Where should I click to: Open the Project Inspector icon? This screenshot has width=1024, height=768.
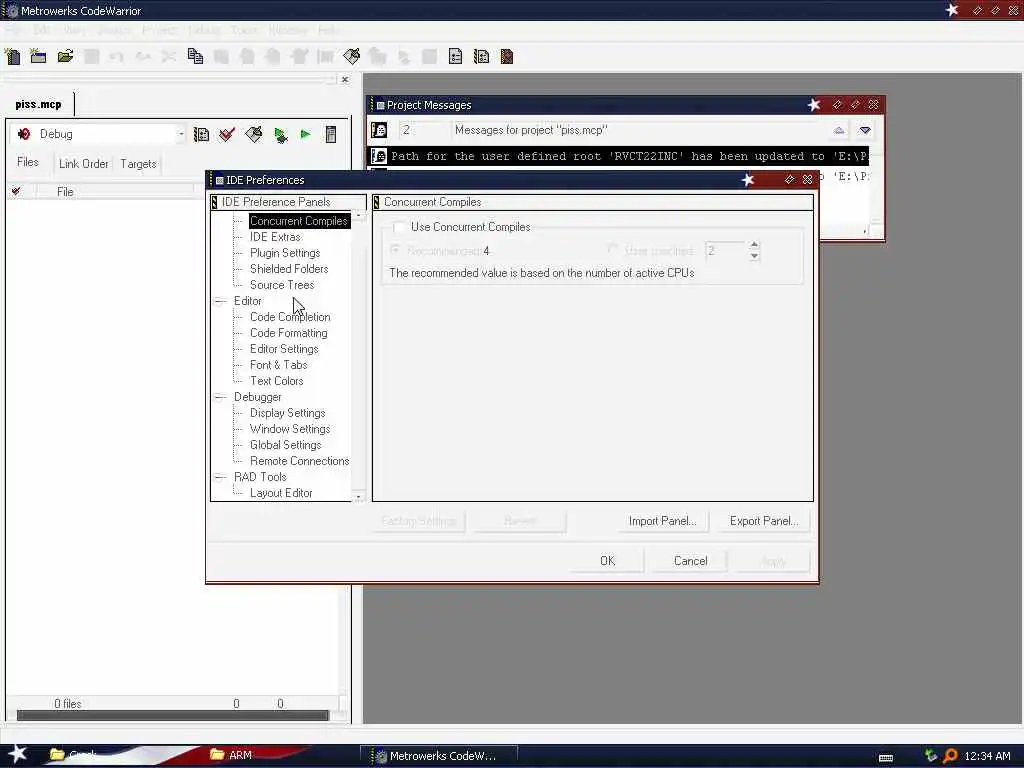point(331,135)
